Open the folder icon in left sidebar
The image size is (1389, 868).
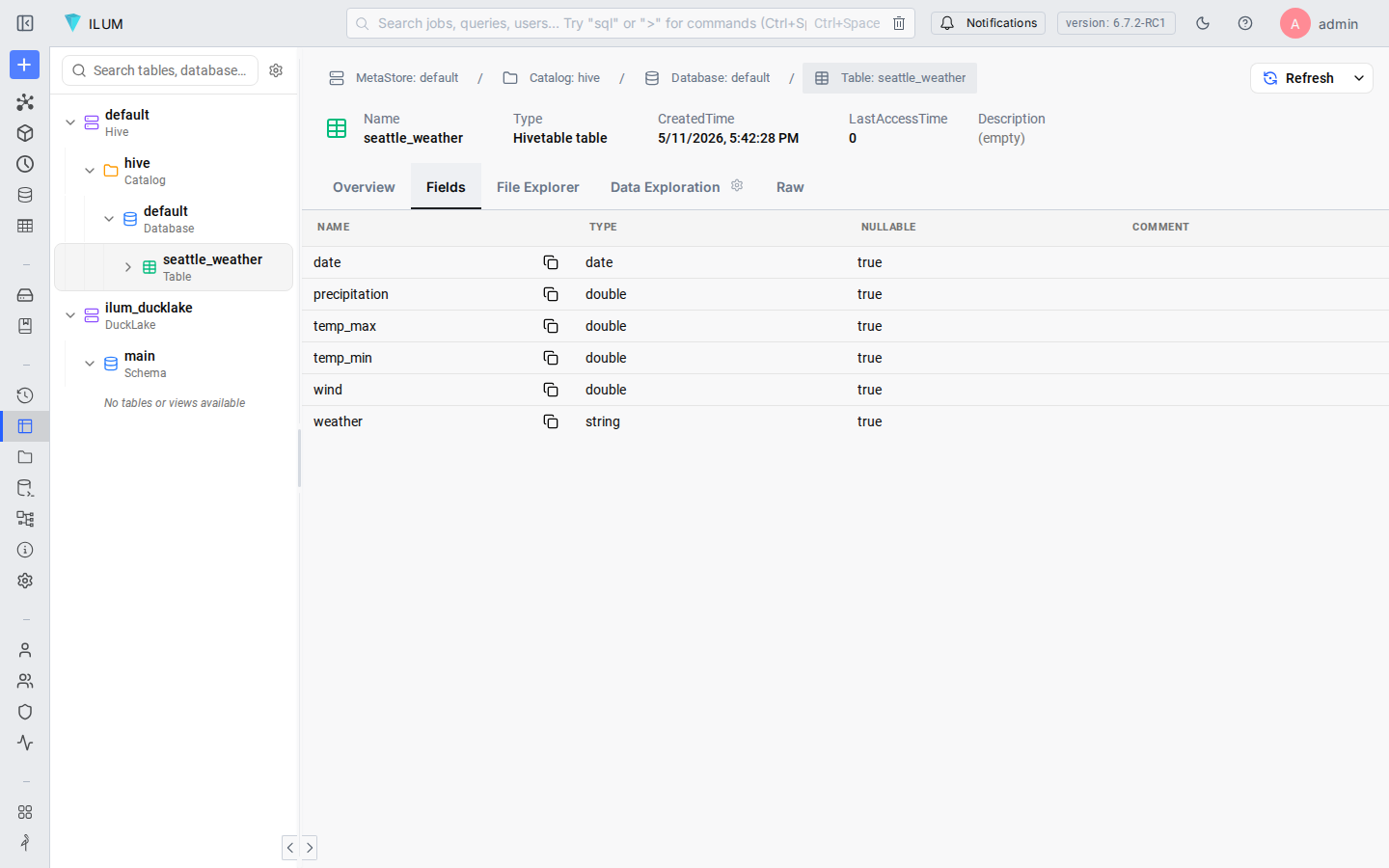tap(25, 457)
